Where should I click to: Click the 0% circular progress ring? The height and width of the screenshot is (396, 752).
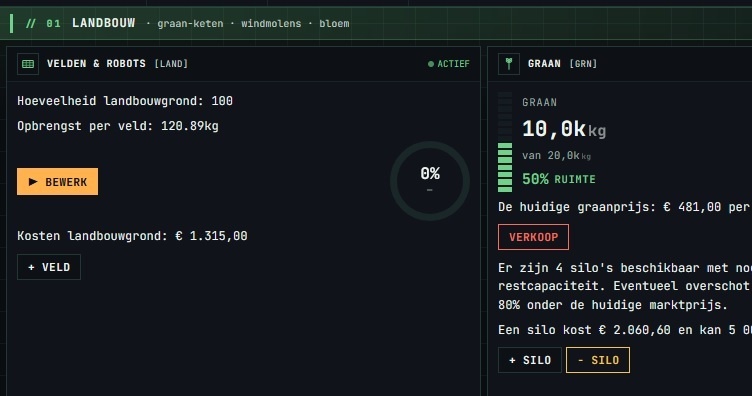[x=430, y=181]
